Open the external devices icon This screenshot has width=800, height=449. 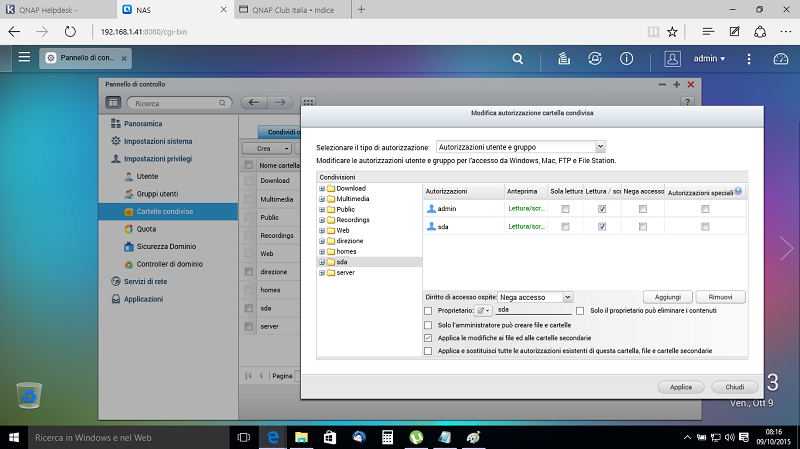point(596,58)
